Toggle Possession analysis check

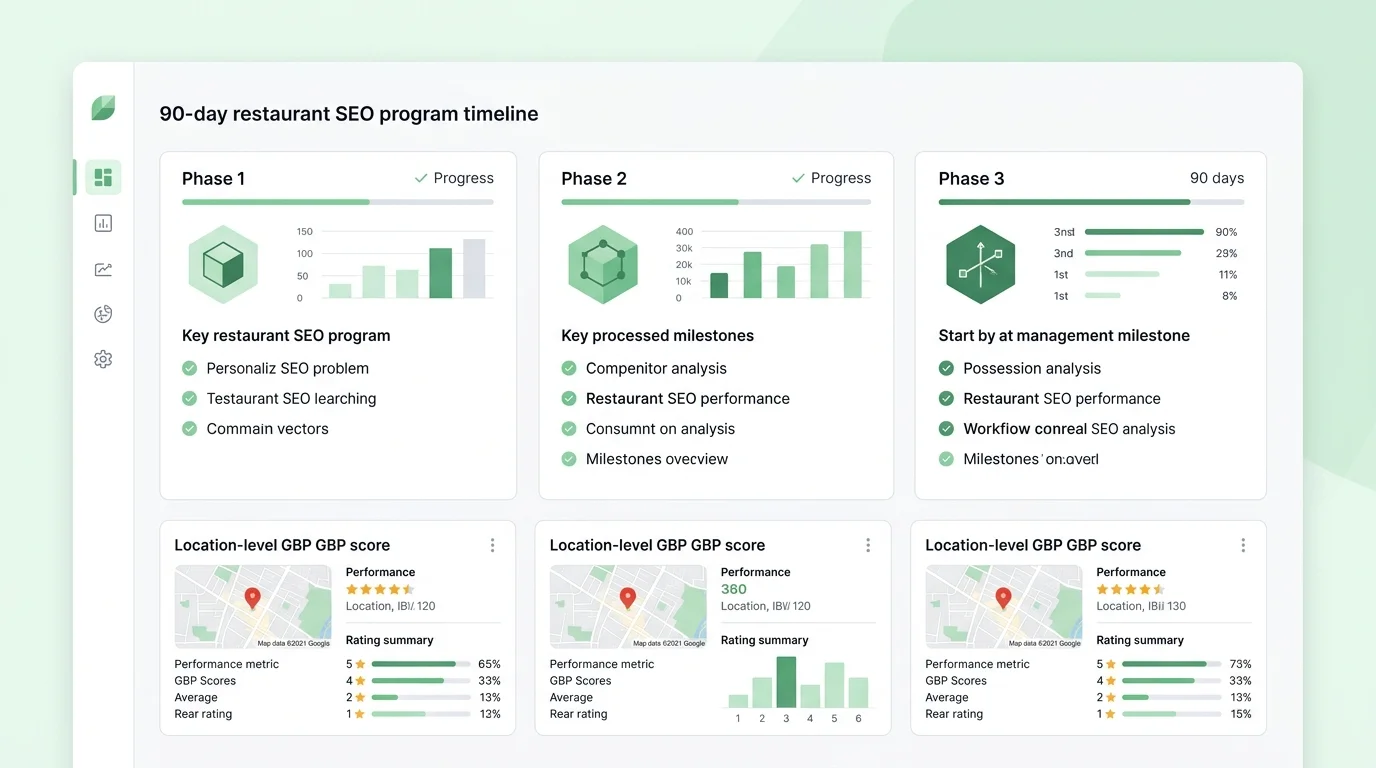(946, 368)
